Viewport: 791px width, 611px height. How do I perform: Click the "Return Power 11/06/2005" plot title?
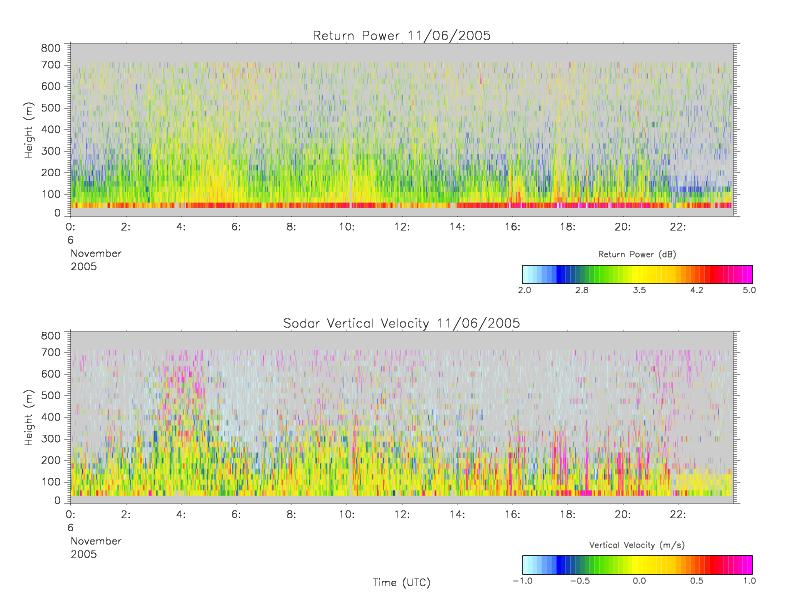tap(402, 36)
